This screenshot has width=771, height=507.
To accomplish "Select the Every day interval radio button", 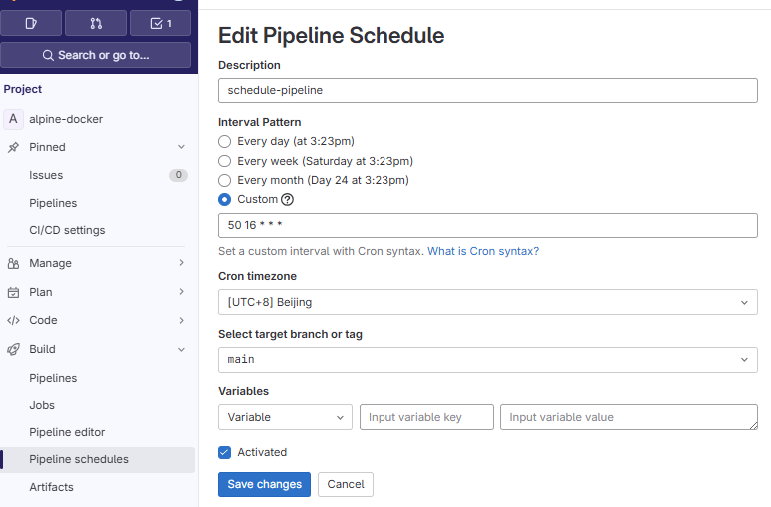I will [x=224, y=142].
